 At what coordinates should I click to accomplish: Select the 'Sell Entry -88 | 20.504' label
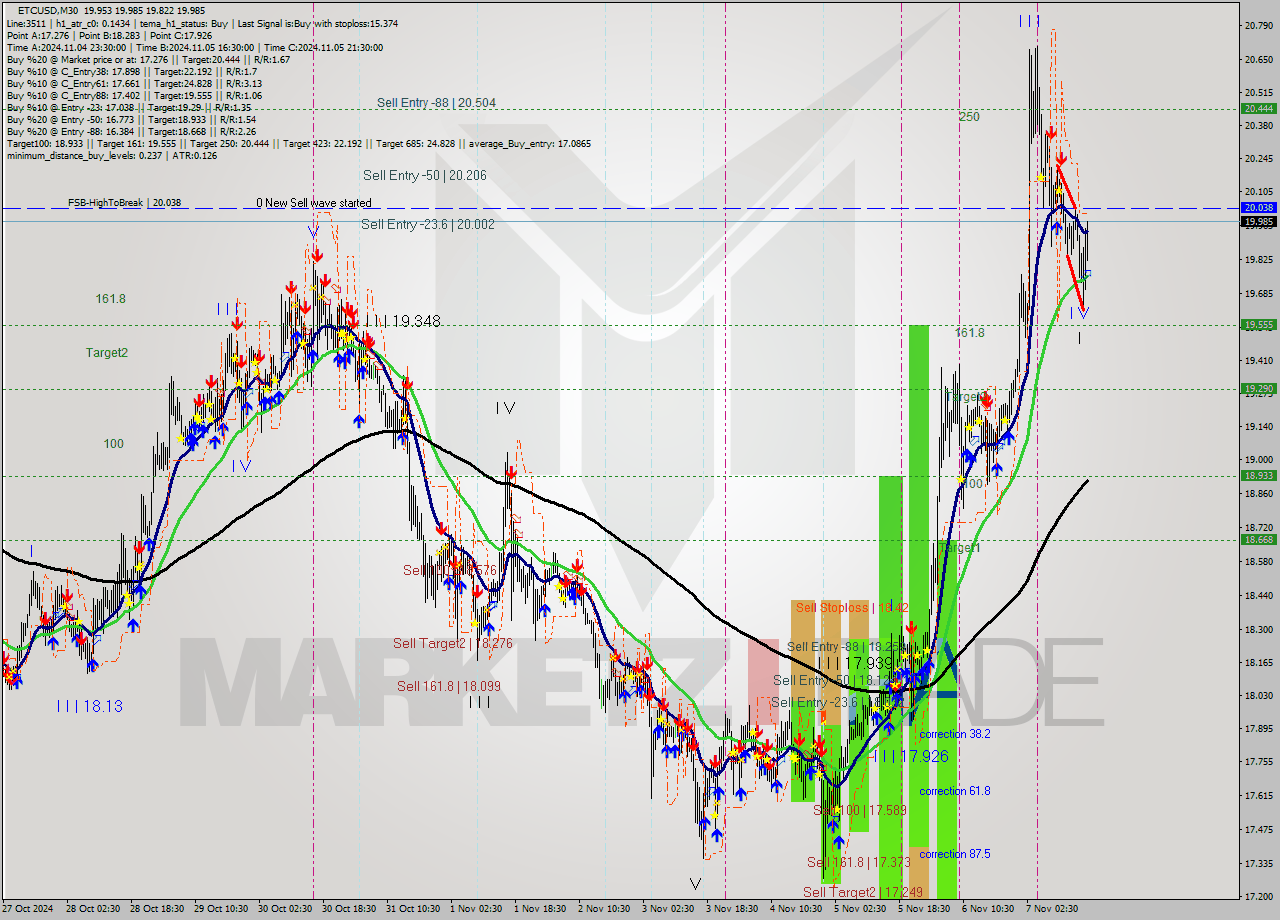[436, 103]
